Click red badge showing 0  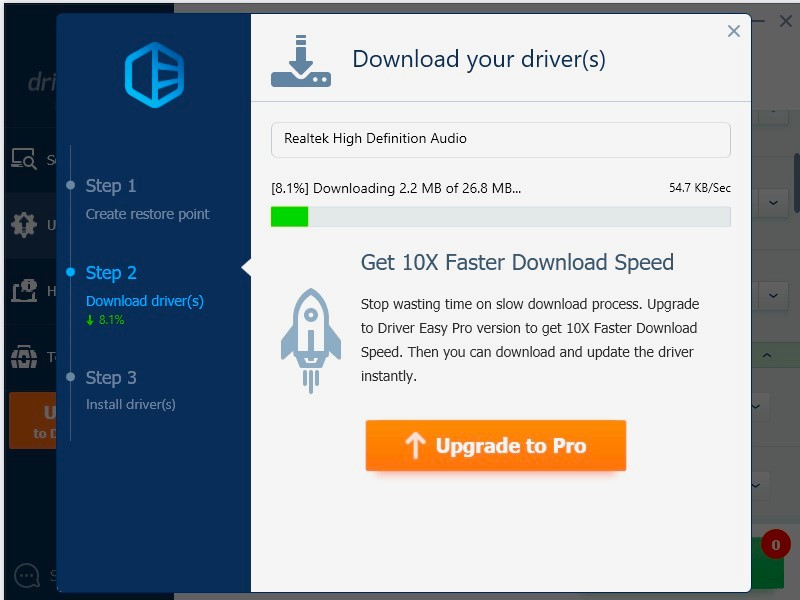click(776, 545)
